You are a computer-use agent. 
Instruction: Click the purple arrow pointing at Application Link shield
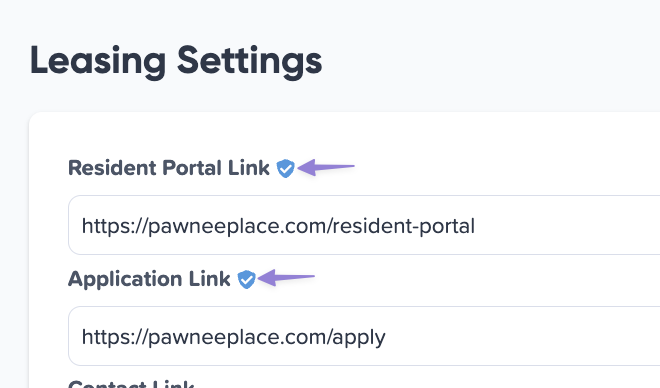coord(286,277)
